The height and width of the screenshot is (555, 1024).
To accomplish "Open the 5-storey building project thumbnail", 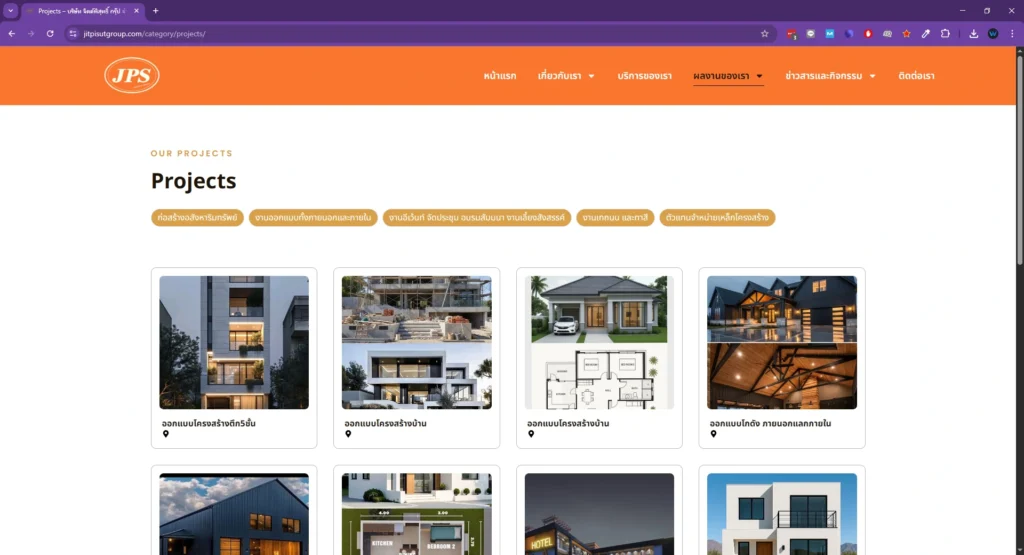I will [234, 342].
